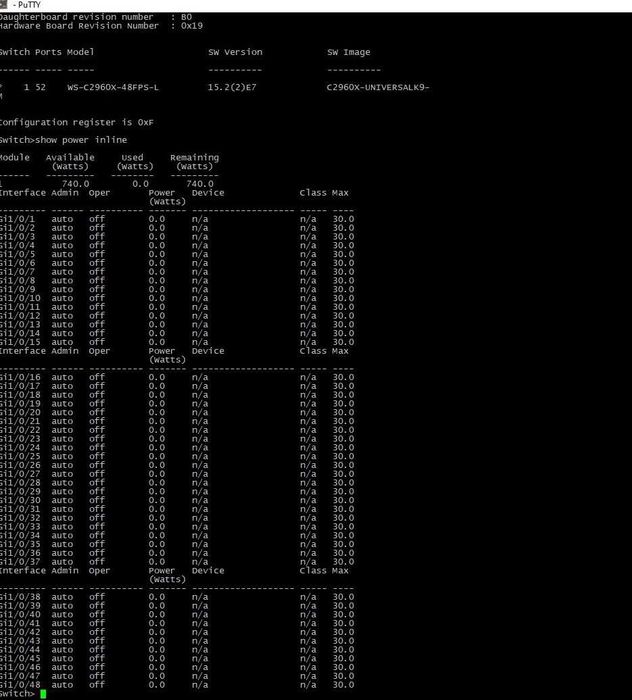Click the 'Remaining (Watts)' header
This screenshot has height=700, width=632.
[x=195, y=162]
